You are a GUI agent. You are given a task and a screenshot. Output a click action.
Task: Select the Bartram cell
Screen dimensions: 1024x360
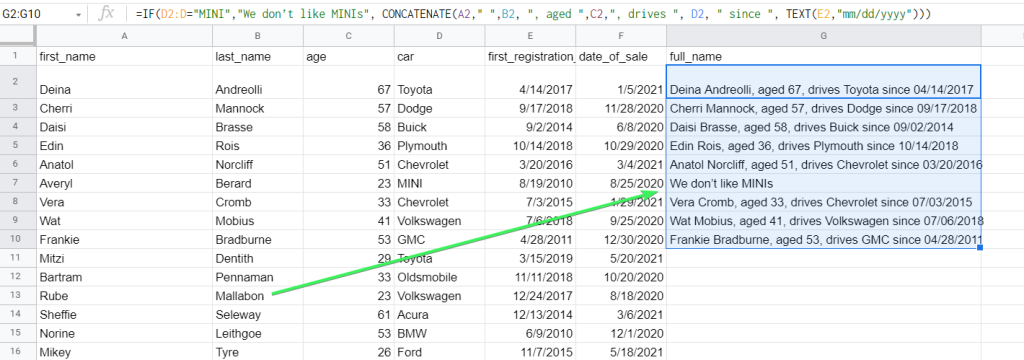point(125,277)
